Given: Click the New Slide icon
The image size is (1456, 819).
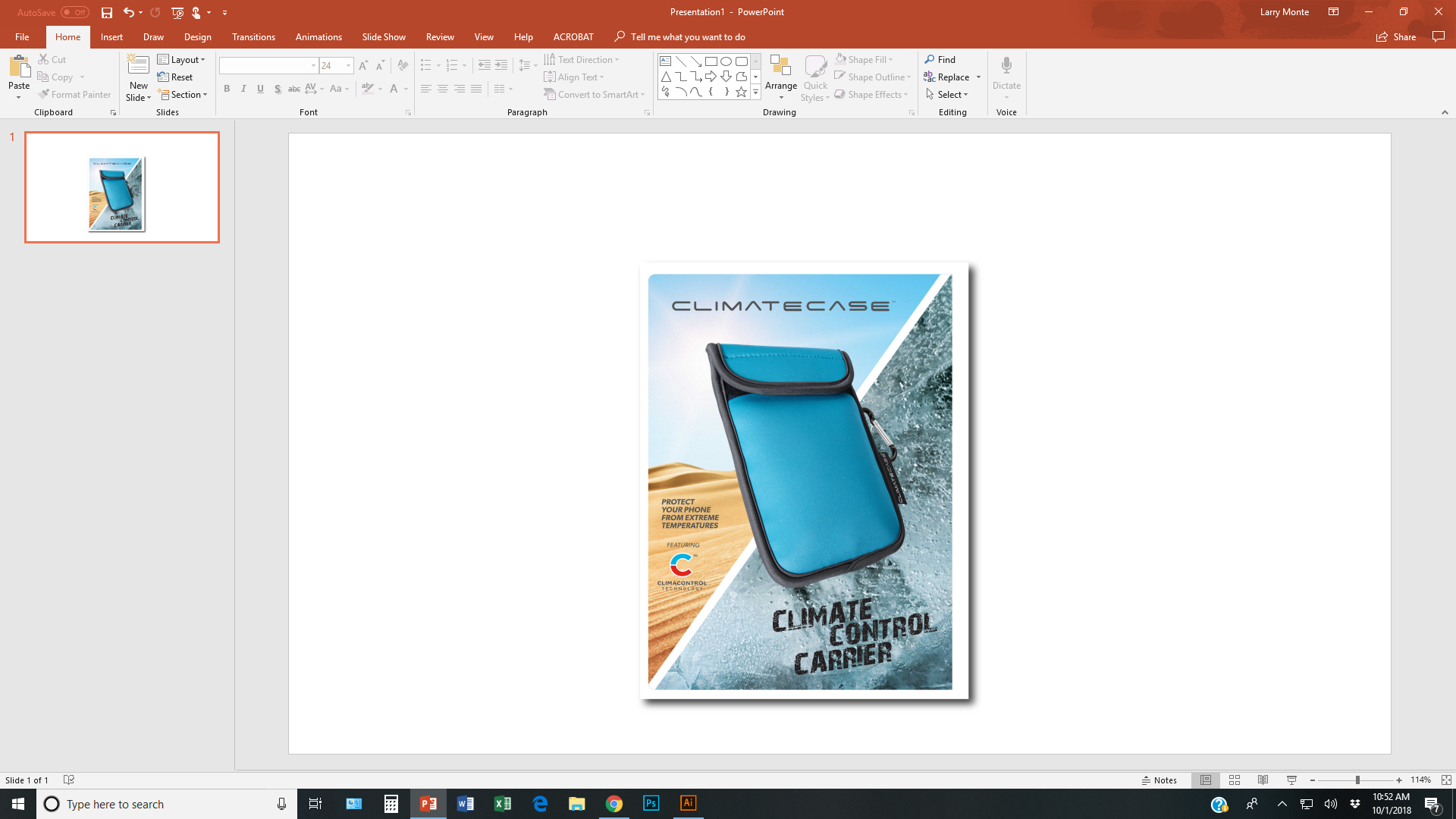Looking at the screenshot, I should [138, 64].
